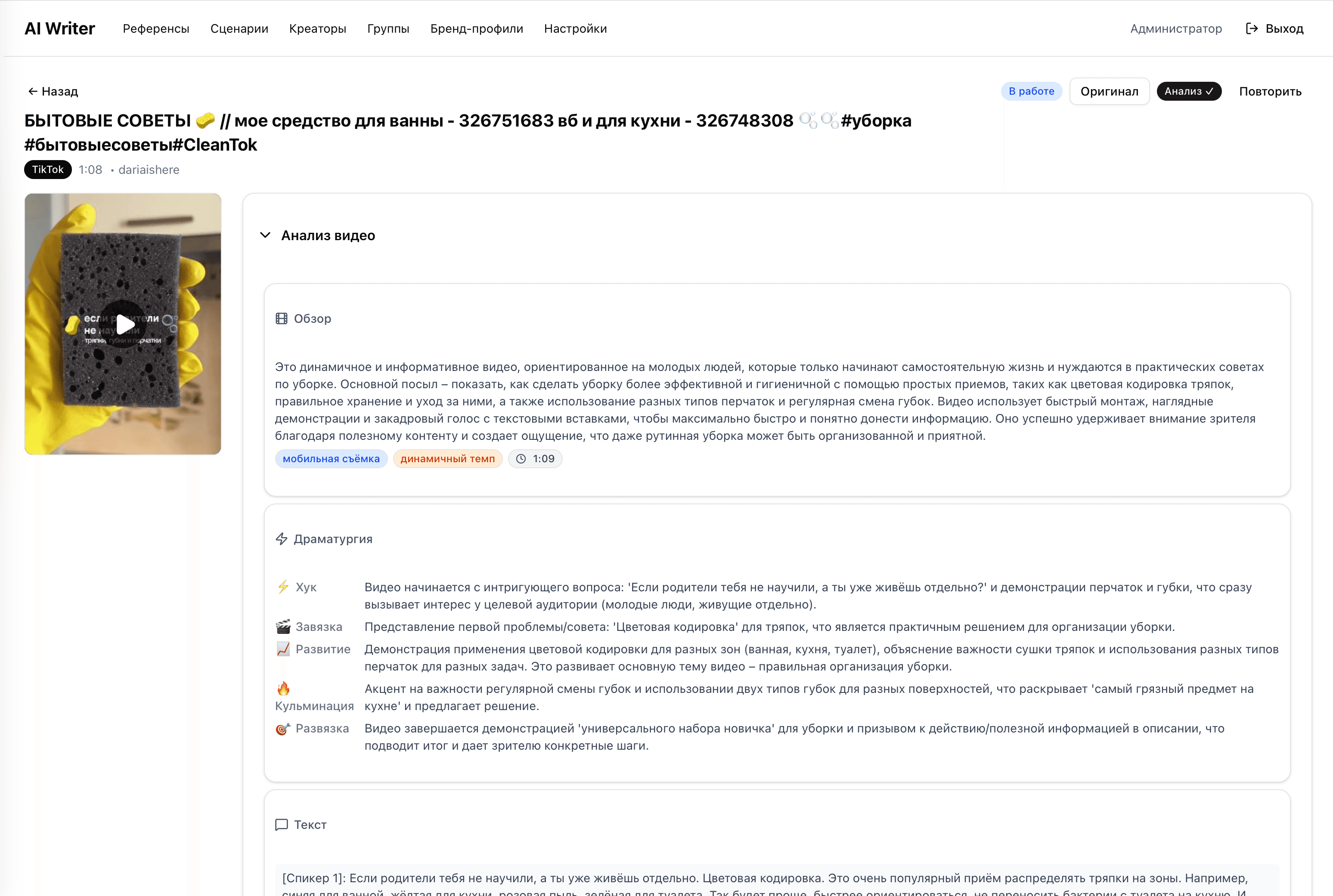Select the мобильная съёмка tag
Image resolution: width=1333 pixels, height=896 pixels.
point(331,459)
